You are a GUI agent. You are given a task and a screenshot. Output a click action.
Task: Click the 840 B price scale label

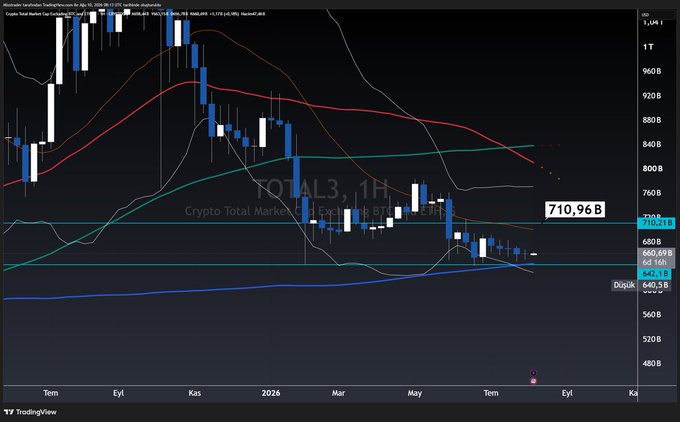tap(652, 144)
